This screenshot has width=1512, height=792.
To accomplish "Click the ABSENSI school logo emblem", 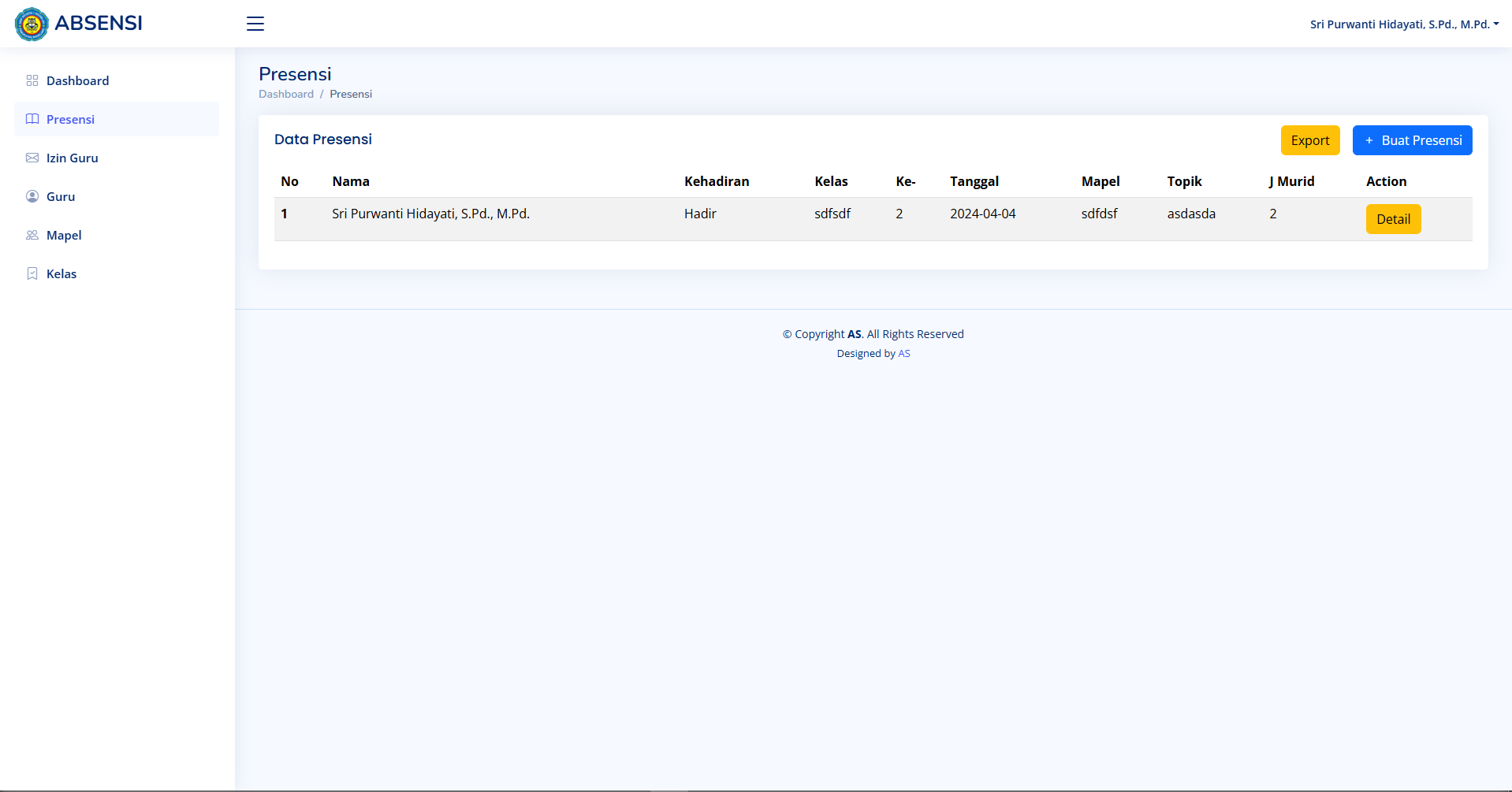I will pos(32,24).
